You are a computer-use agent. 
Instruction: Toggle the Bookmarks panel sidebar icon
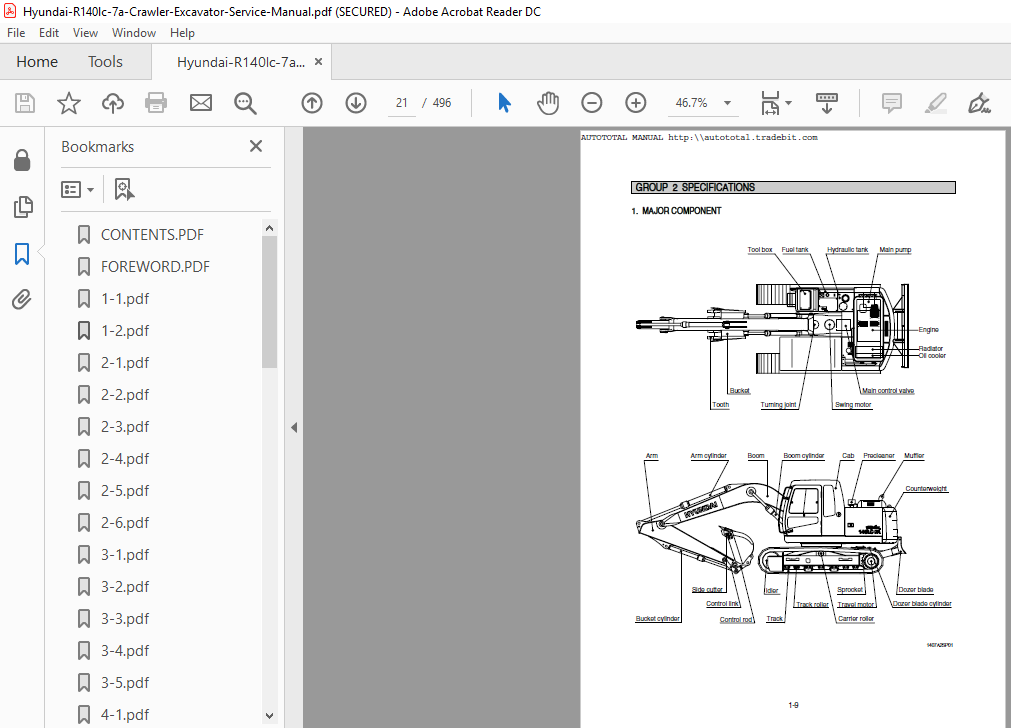[22, 253]
